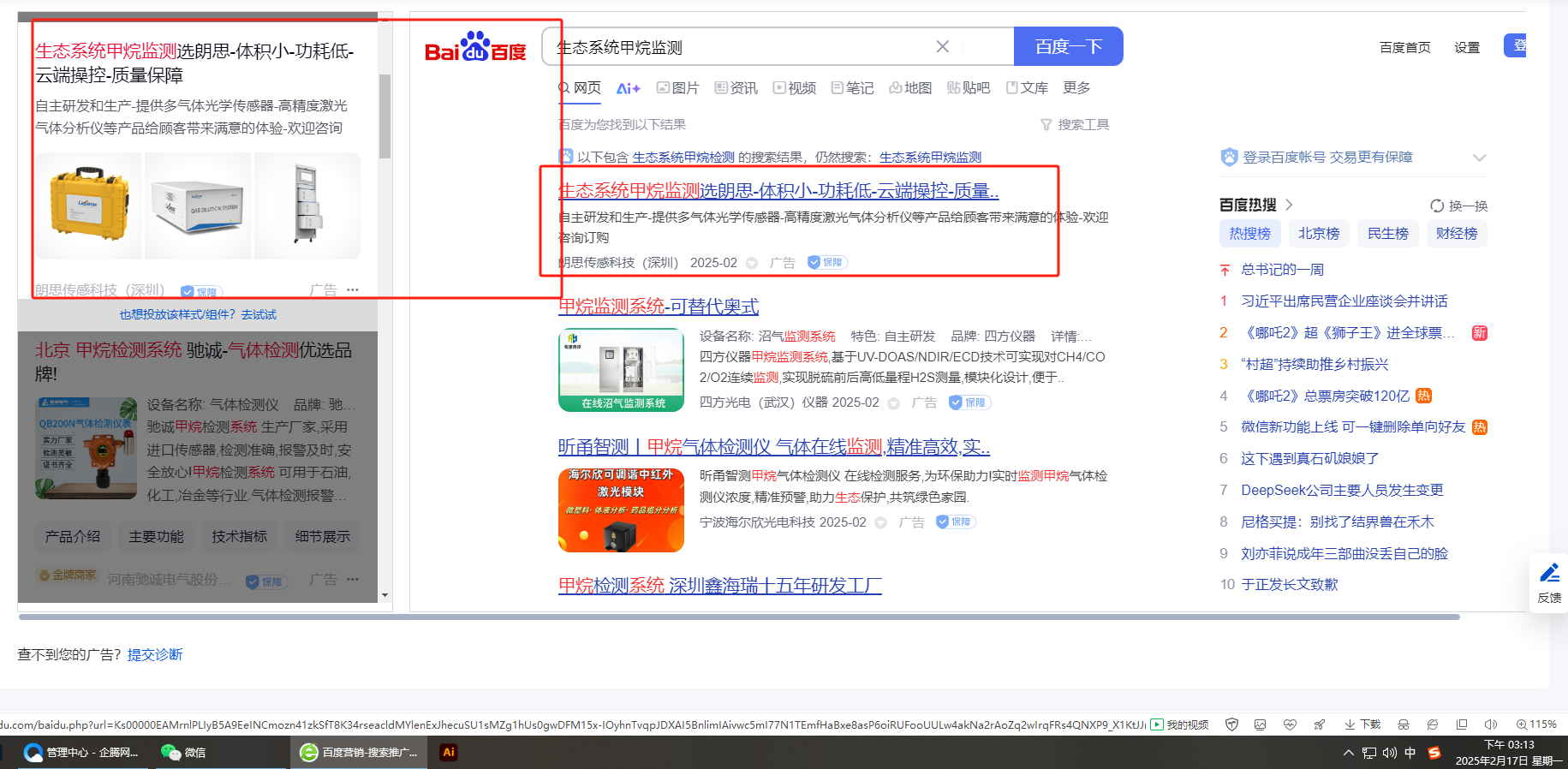Click the overlapping-windows icon in the status bar

1462,724
